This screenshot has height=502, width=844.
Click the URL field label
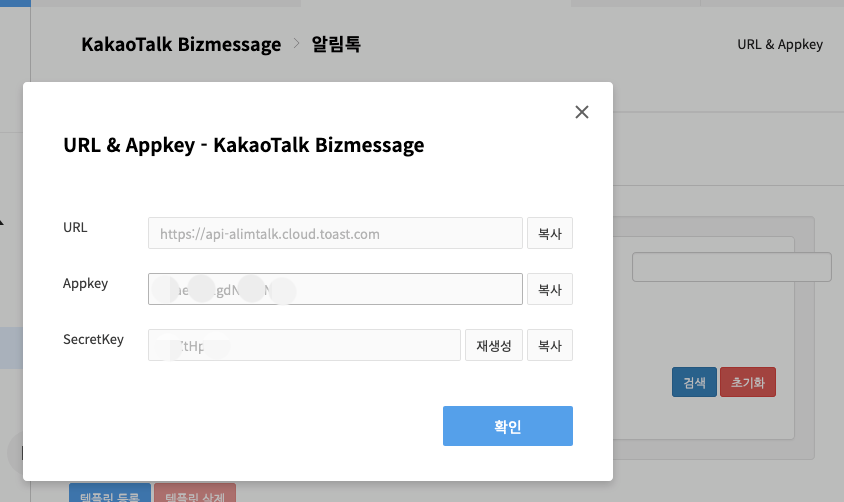75,227
